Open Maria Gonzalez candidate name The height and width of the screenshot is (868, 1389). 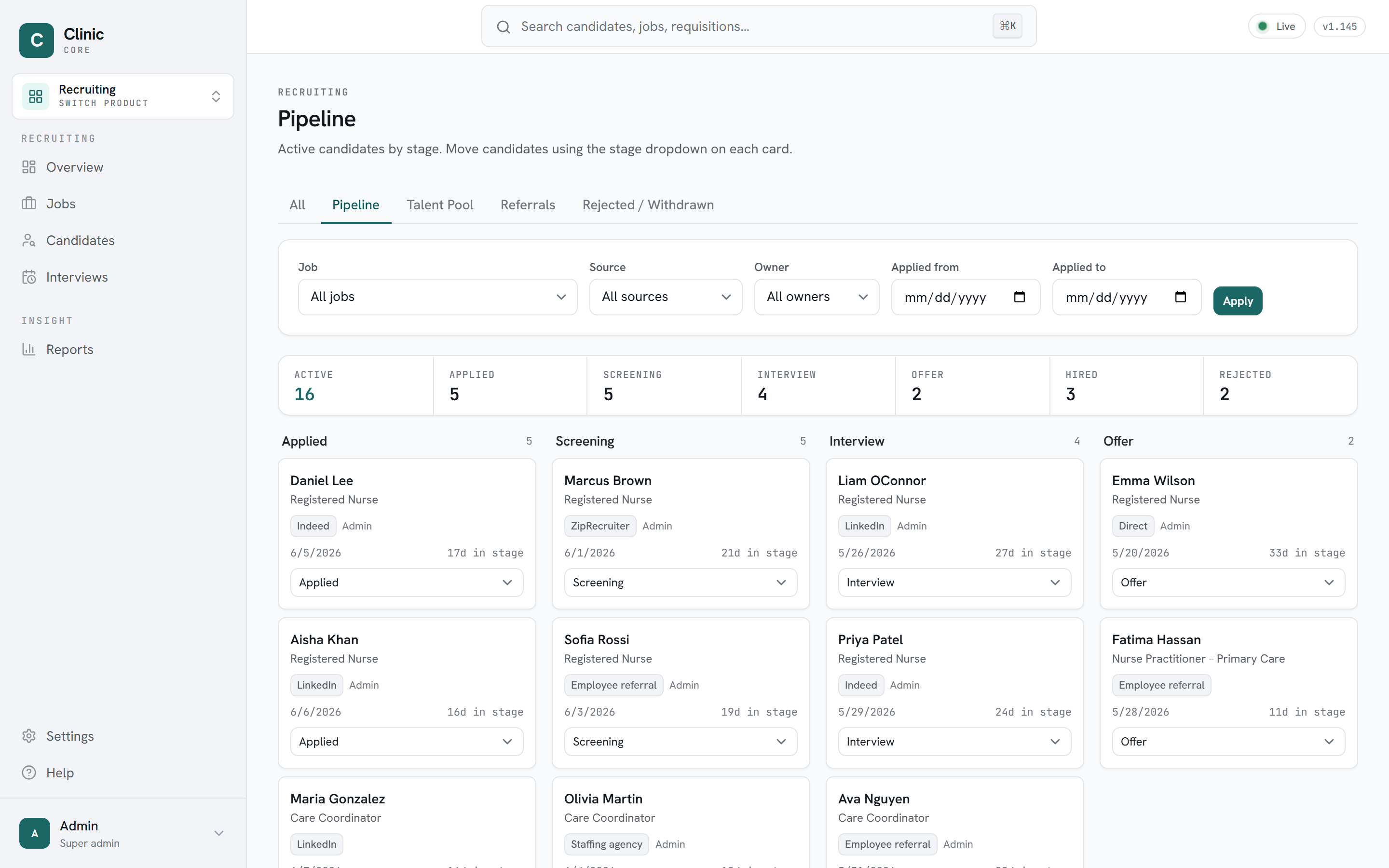(338, 799)
